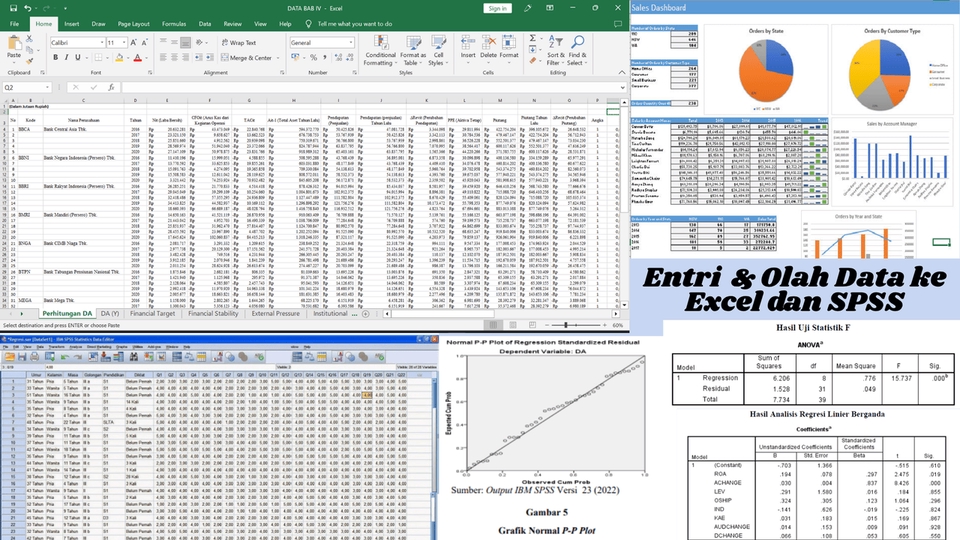Toggle Bold formatting in Font group
Image resolution: width=960 pixels, height=540 pixels.
(x=56, y=58)
